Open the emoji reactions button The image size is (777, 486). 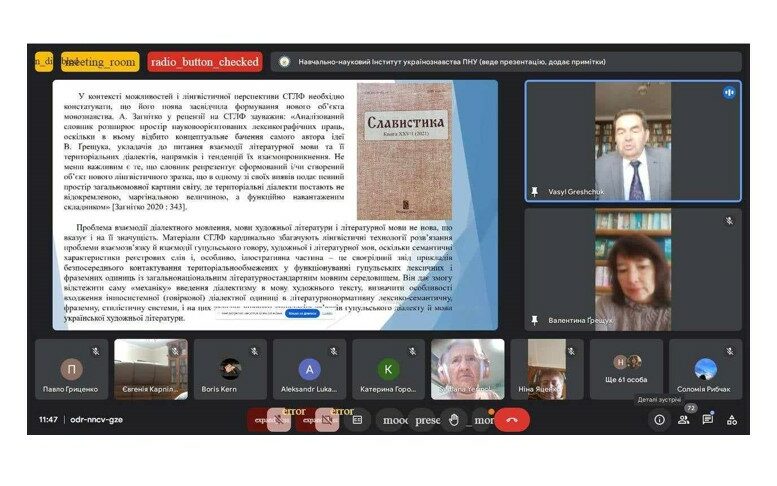[x=395, y=420]
